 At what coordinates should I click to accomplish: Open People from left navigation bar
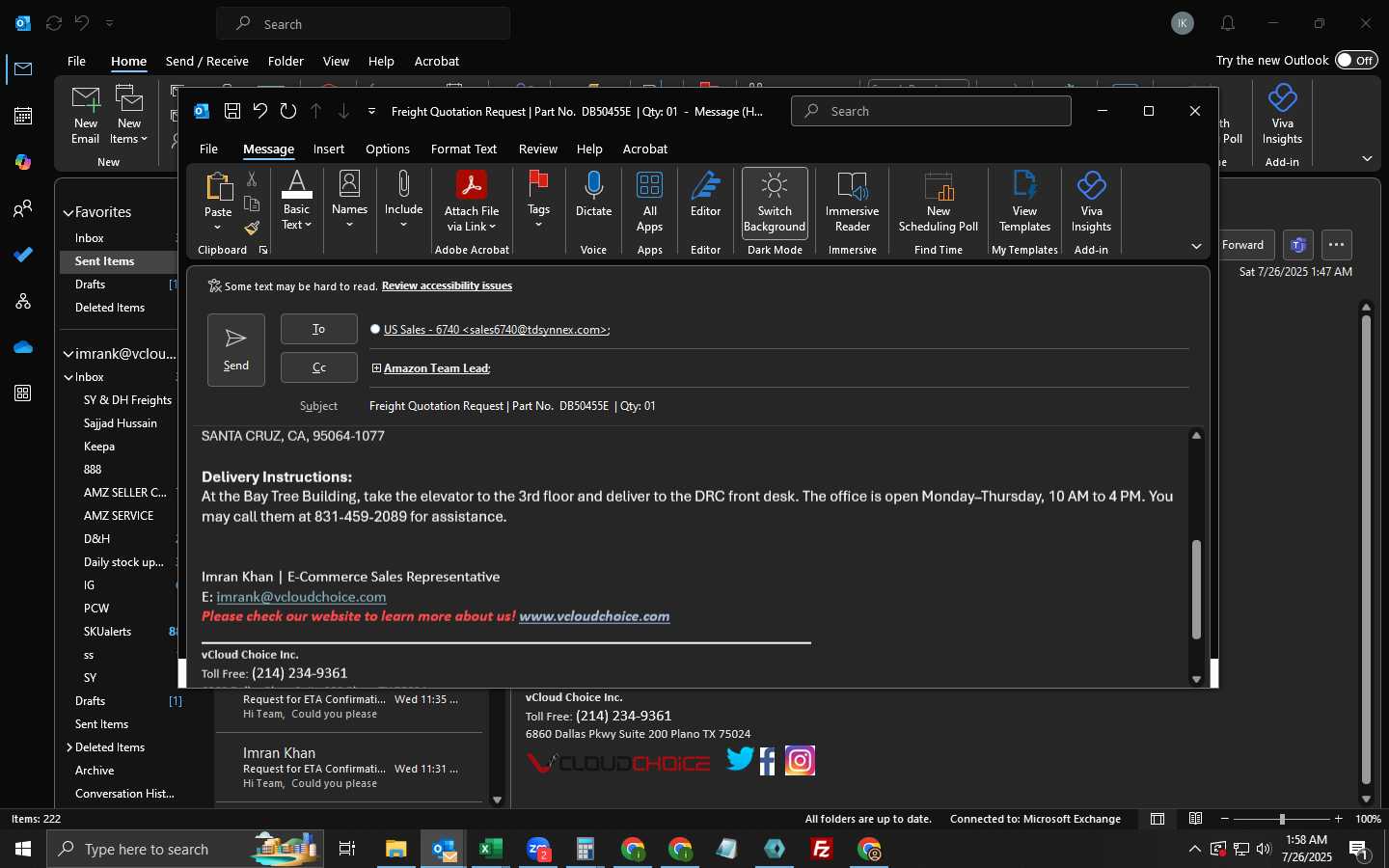[23, 208]
